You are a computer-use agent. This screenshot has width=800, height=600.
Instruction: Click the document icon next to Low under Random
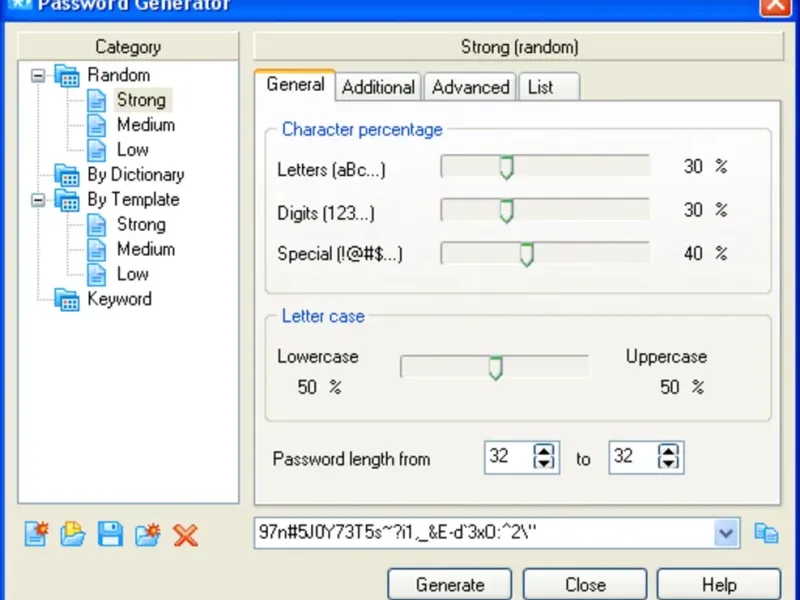[x=96, y=151]
